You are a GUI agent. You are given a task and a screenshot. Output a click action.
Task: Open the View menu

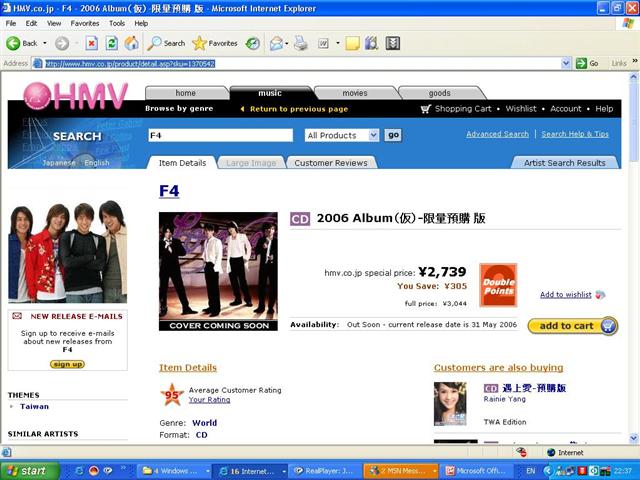click(x=54, y=23)
